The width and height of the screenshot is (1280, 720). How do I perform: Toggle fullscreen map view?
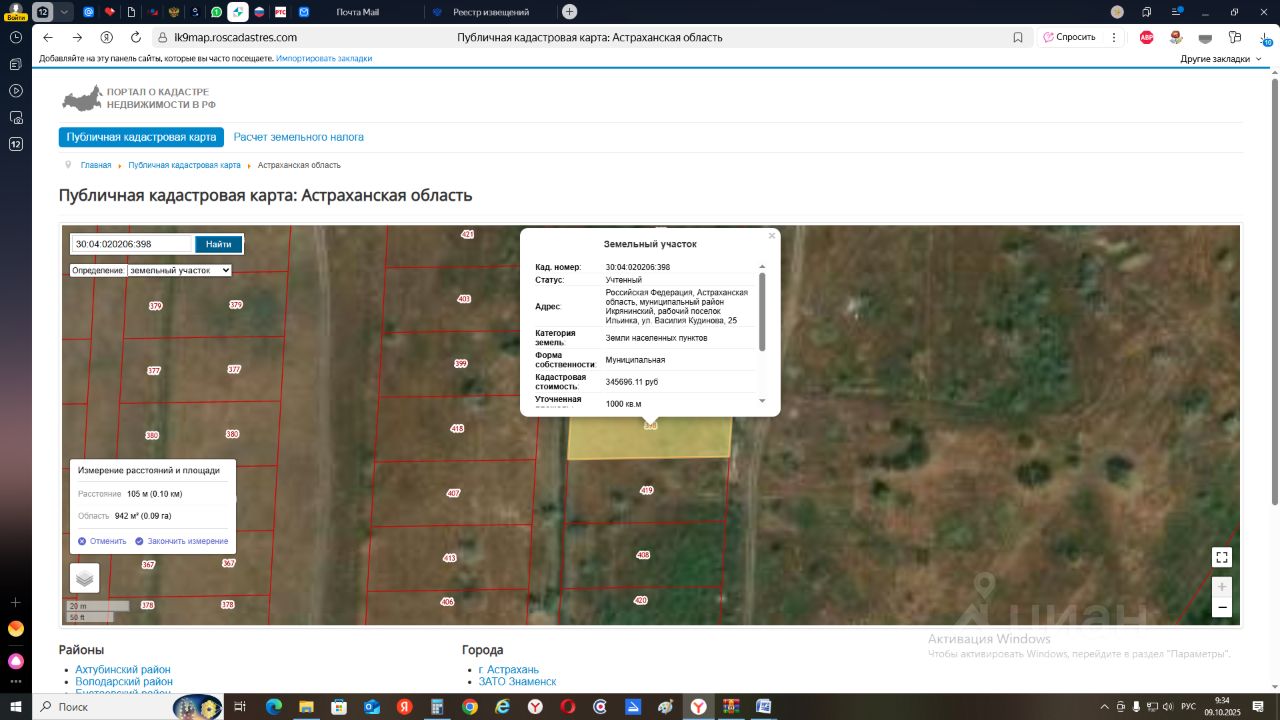pos(1221,557)
